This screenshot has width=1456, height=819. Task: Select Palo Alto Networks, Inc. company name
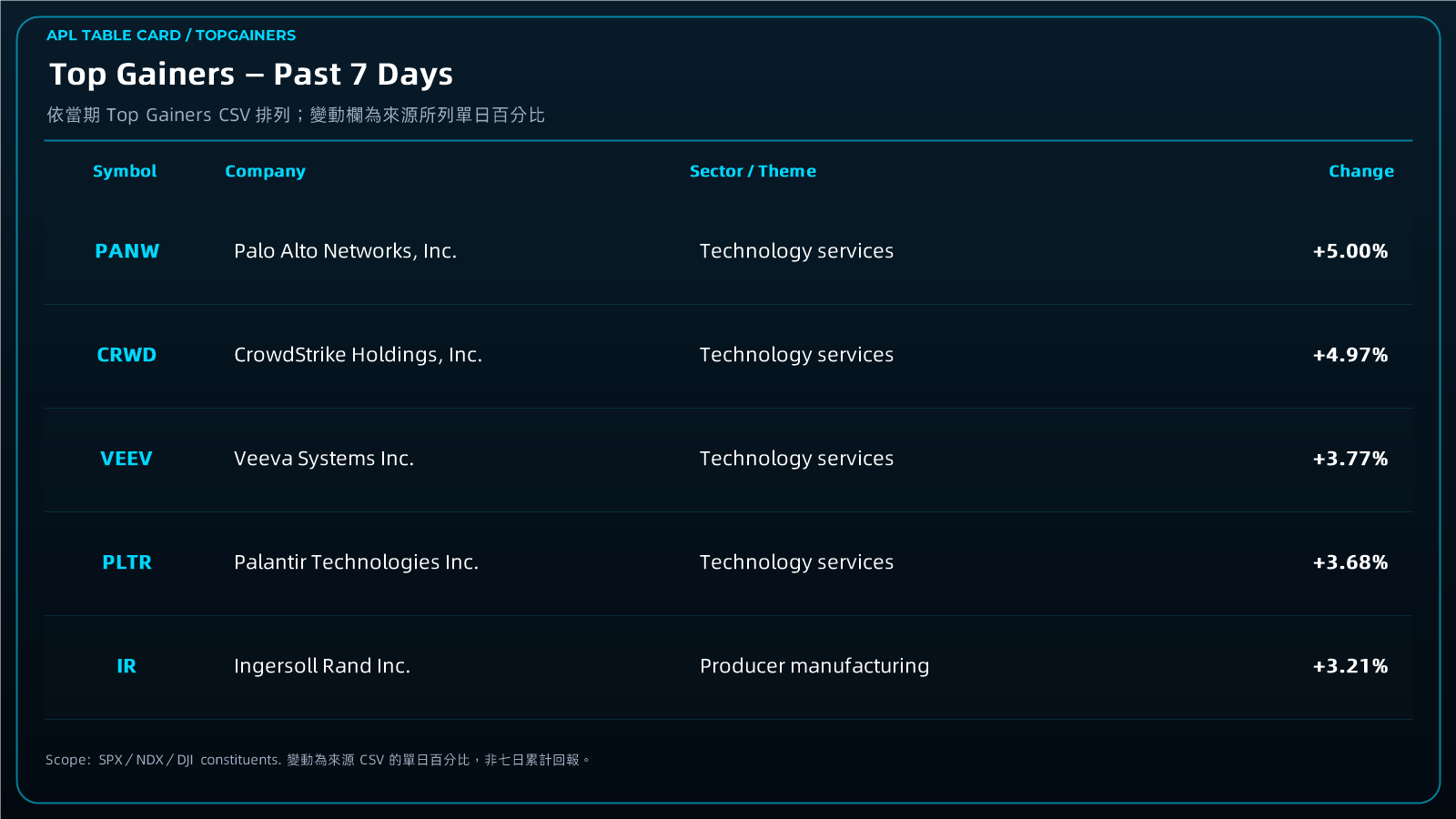coord(345,251)
